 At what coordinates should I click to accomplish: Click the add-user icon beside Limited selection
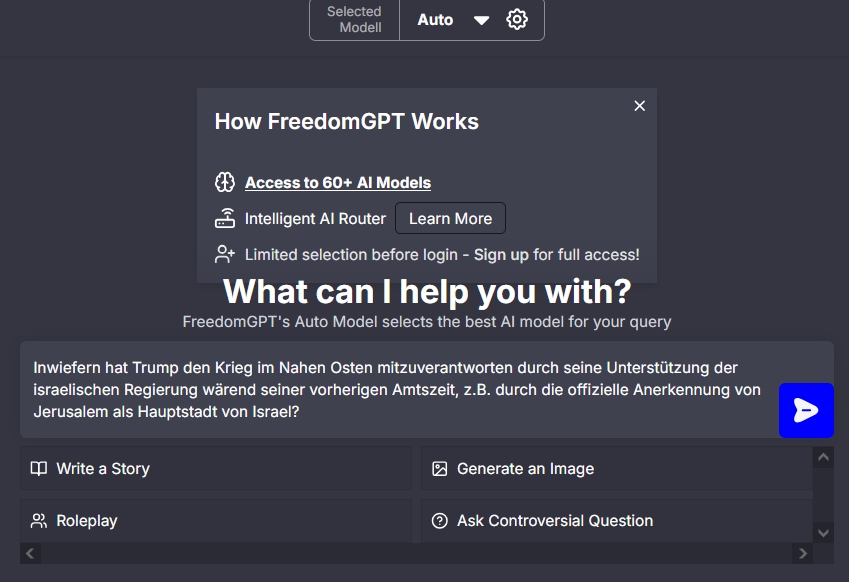(x=225, y=255)
